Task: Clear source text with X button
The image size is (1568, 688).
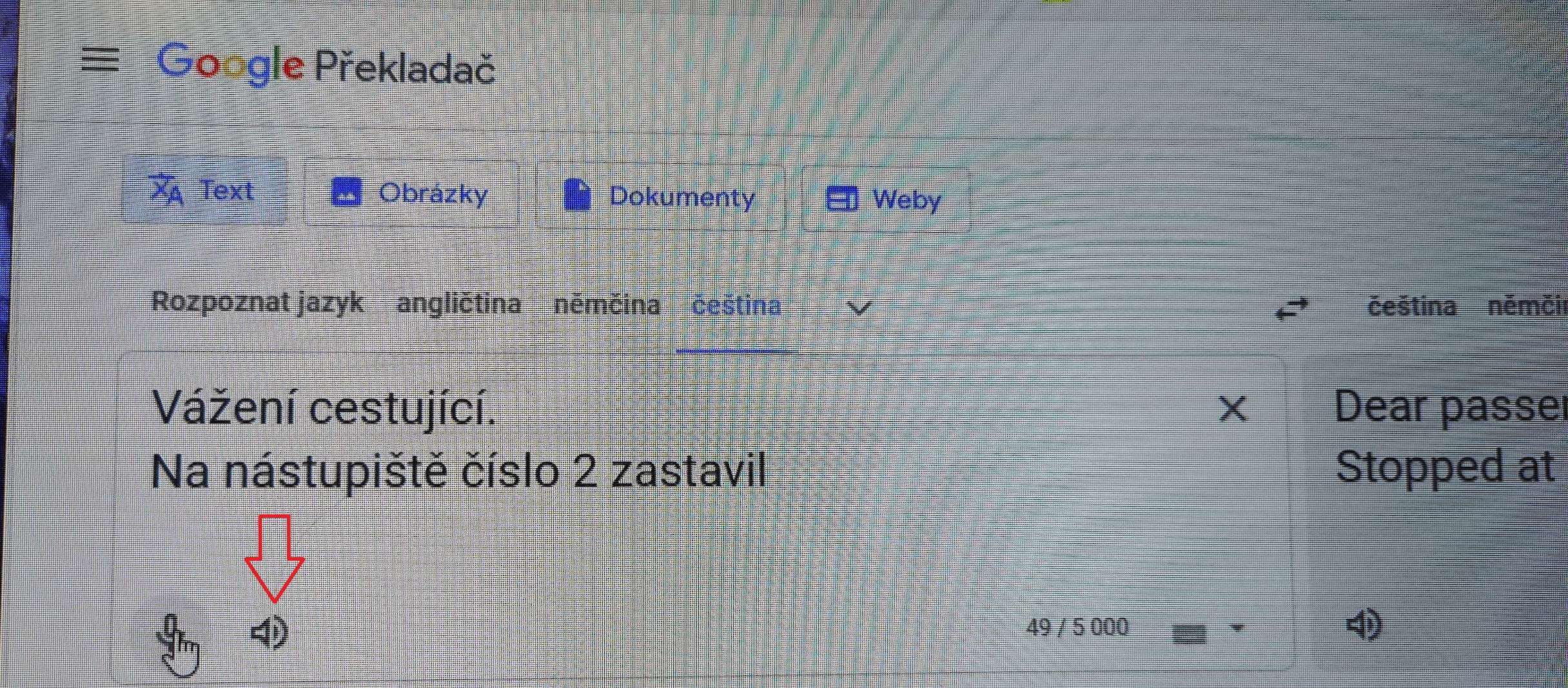Action: click(x=1233, y=409)
